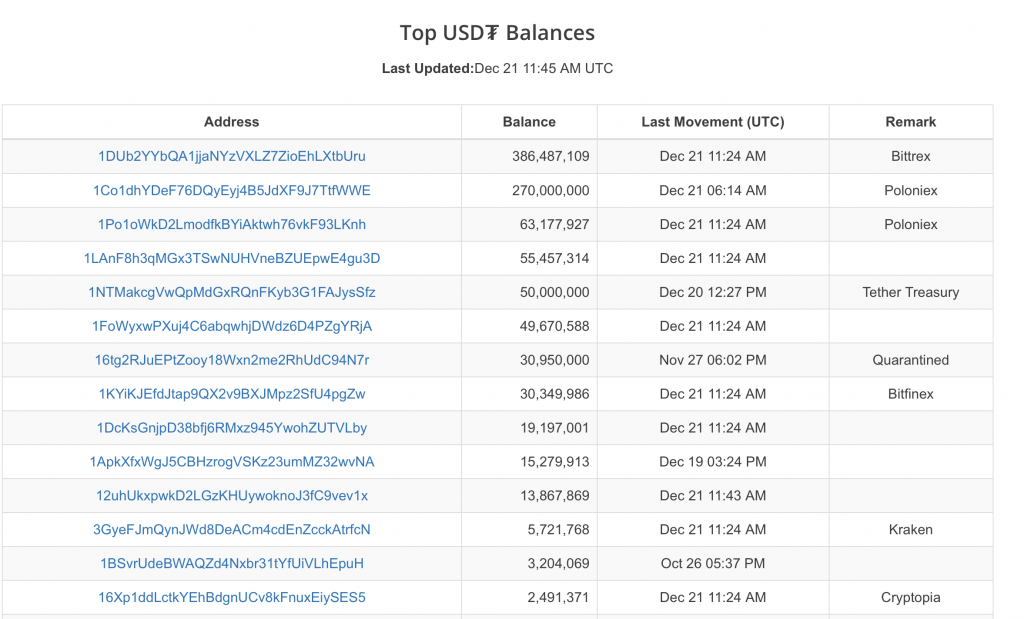
Task: Open Cryptopia address 16Xp1ddLctkYEhBdgnUCv8kFnuxEiySES5
Action: [x=231, y=598]
